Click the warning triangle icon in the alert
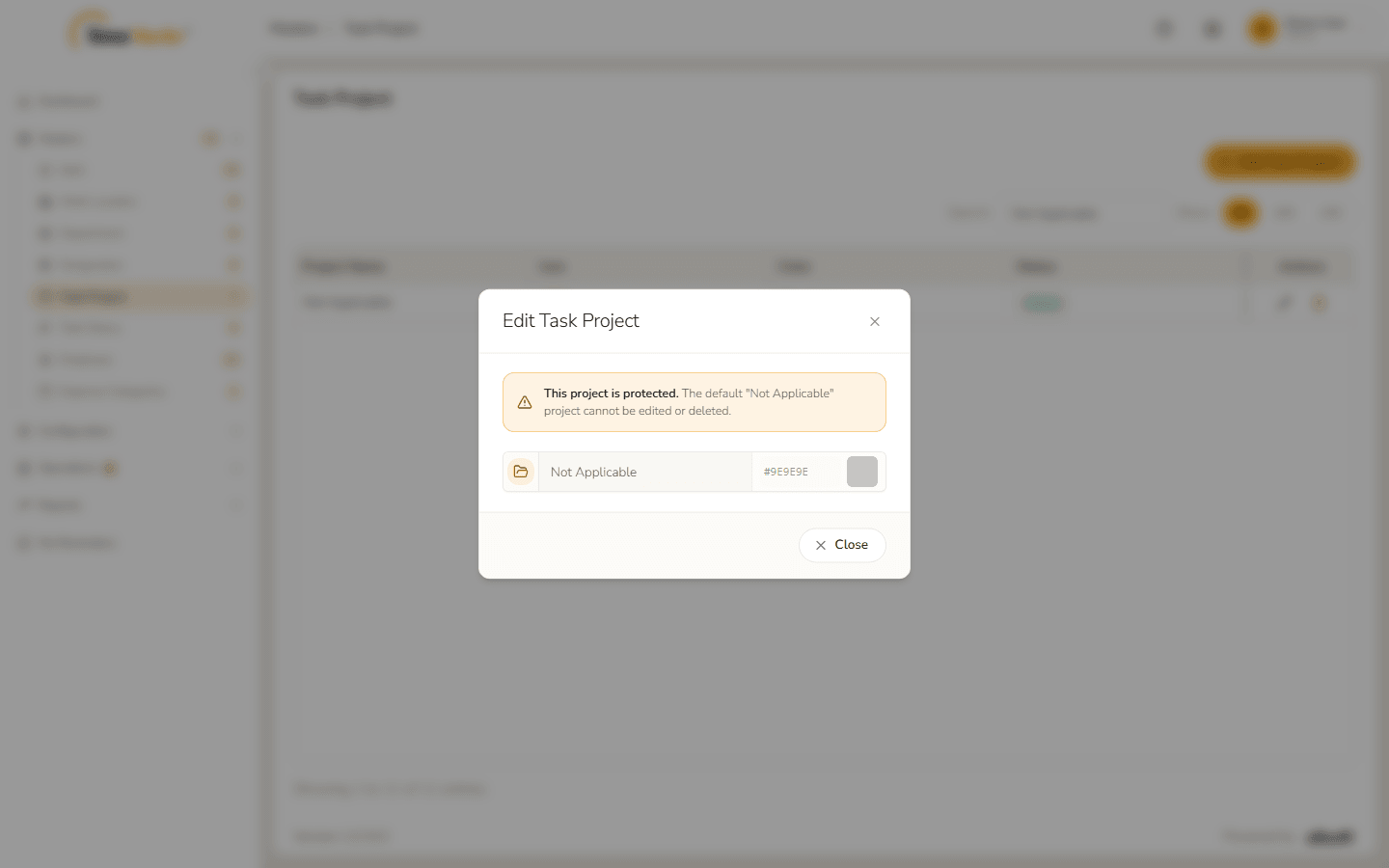This screenshot has height=868, width=1389. tap(525, 402)
